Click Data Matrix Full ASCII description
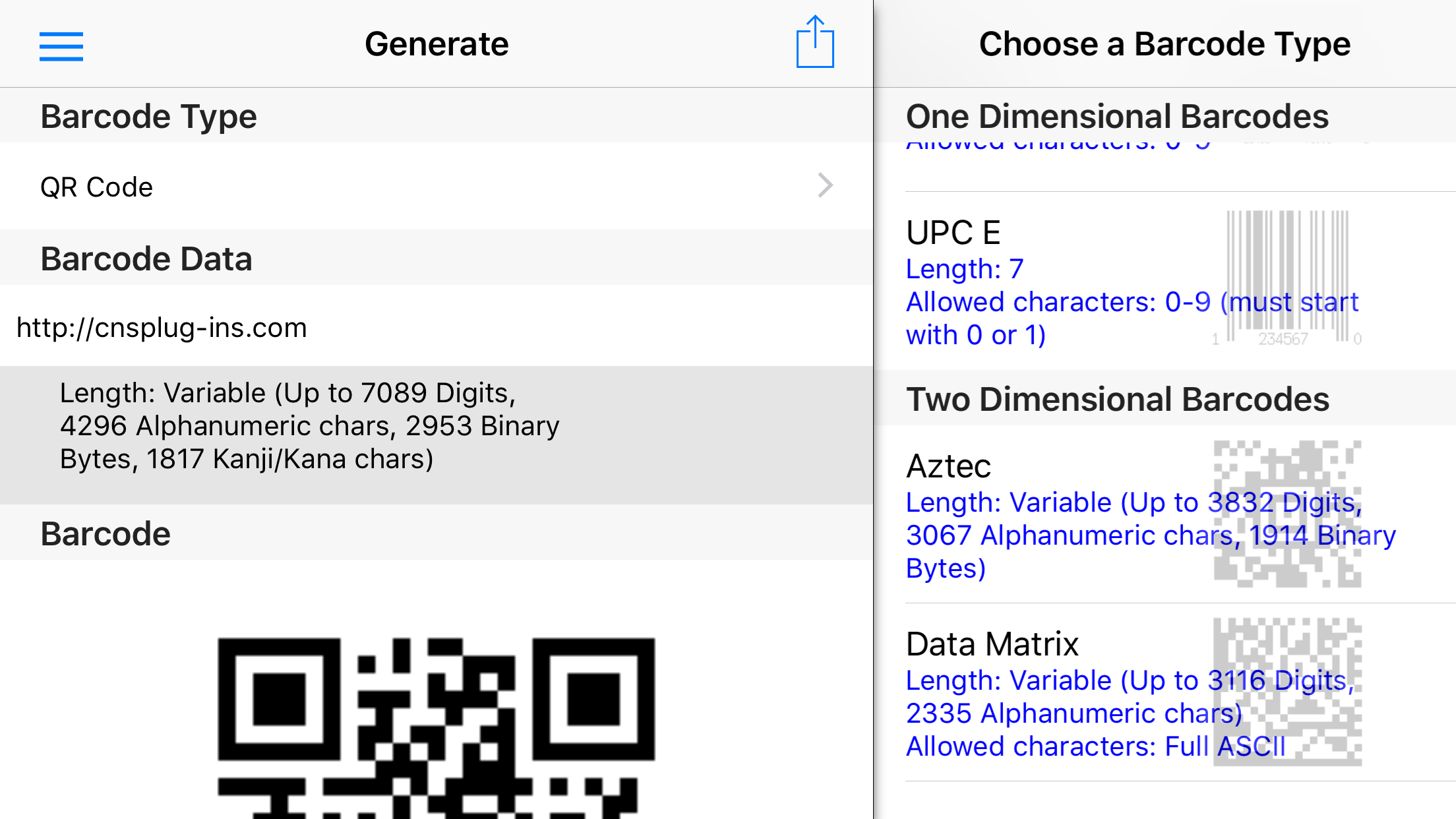Viewport: 1456px width, 819px height. [1096, 746]
